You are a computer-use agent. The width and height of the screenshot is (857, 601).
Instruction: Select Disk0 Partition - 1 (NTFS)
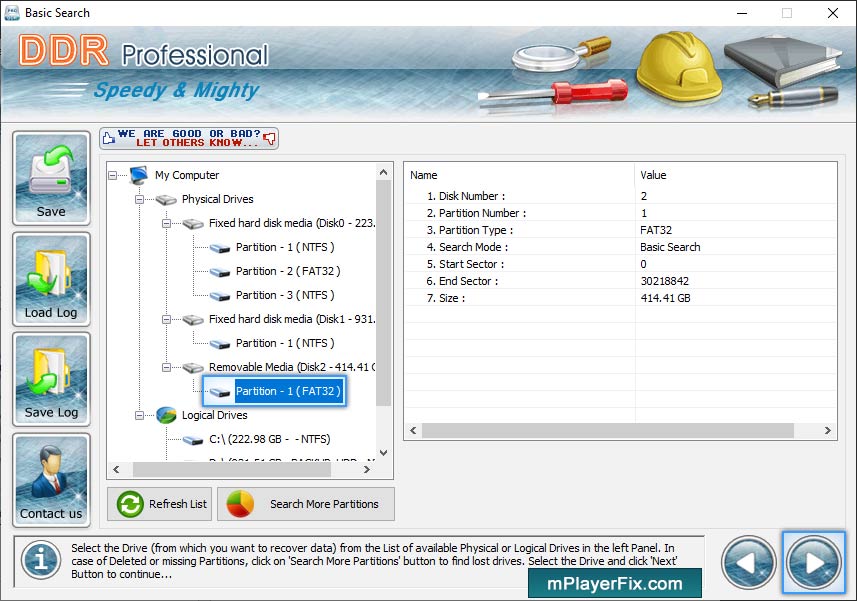[x=285, y=248]
